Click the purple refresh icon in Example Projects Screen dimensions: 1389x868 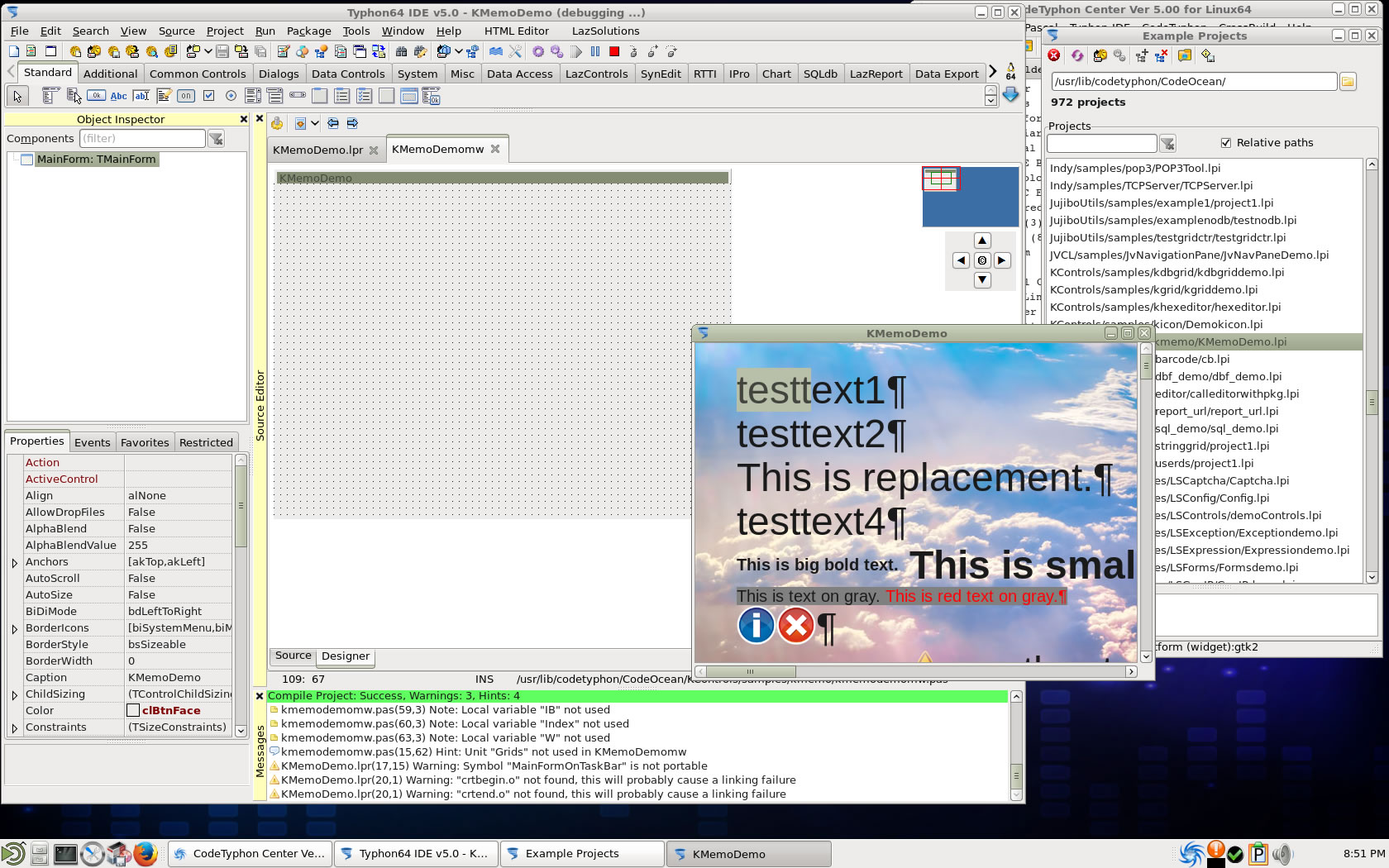point(1076,55)
